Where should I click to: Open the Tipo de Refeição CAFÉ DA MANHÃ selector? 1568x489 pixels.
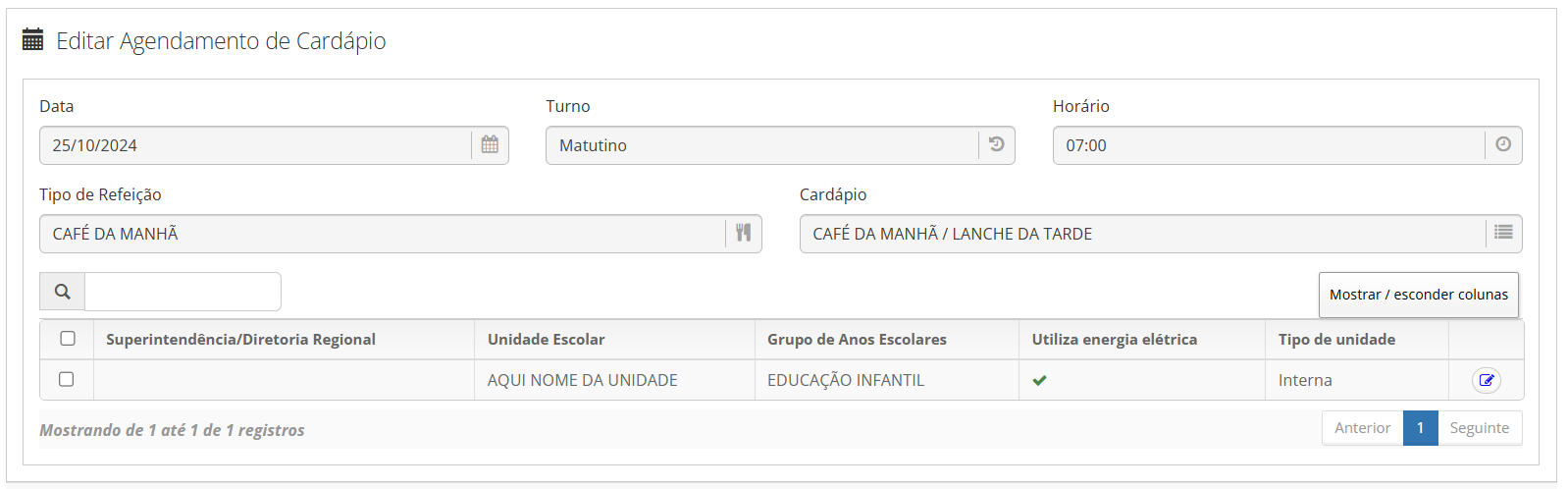[x=383, y=234]
